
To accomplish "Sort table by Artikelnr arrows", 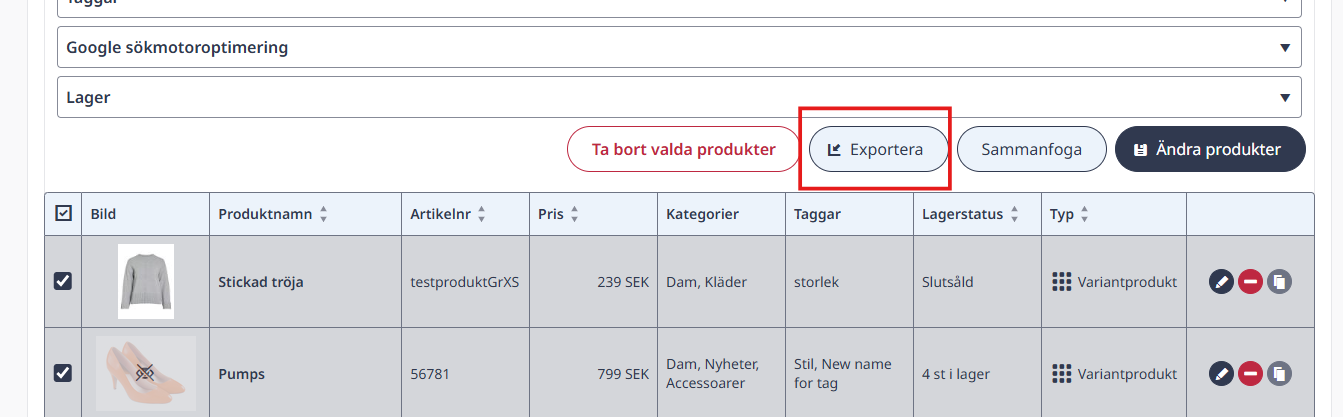I will [482, 214].
